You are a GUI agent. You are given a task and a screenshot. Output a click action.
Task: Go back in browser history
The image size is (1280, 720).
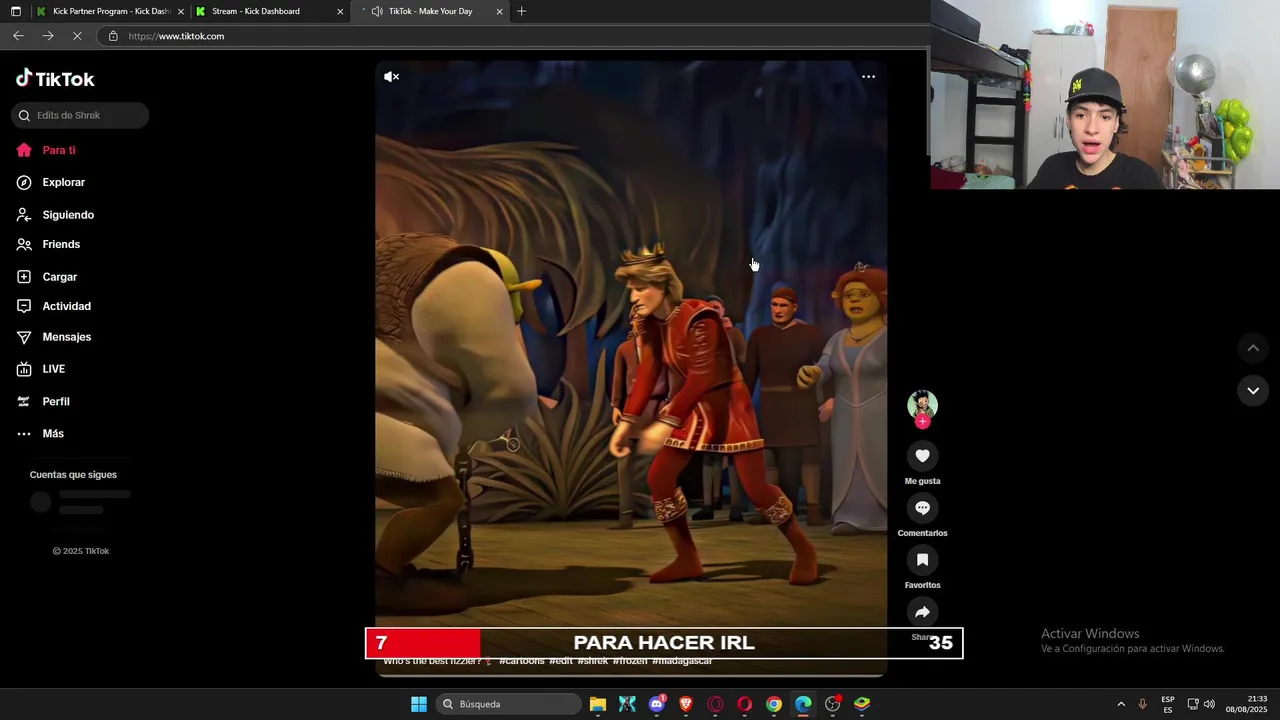[18, 36]
